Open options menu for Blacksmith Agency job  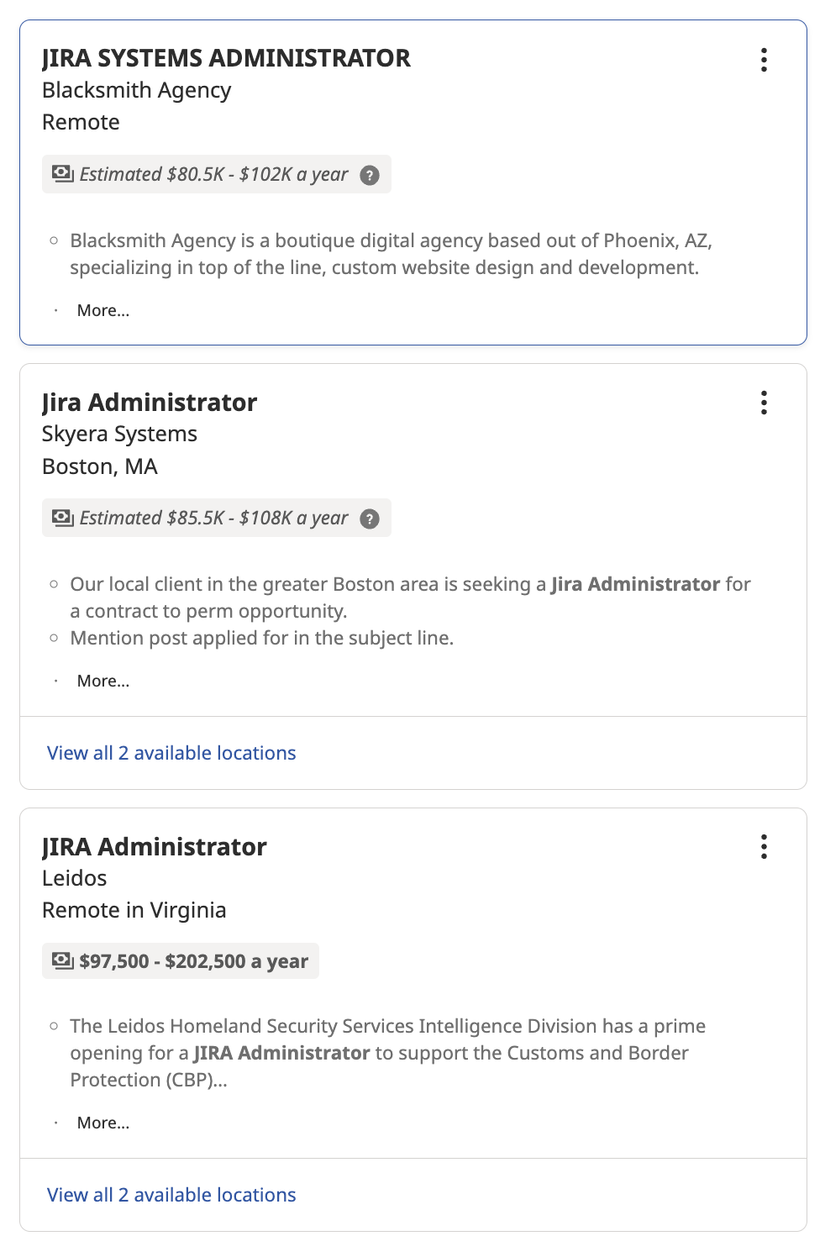764,60
